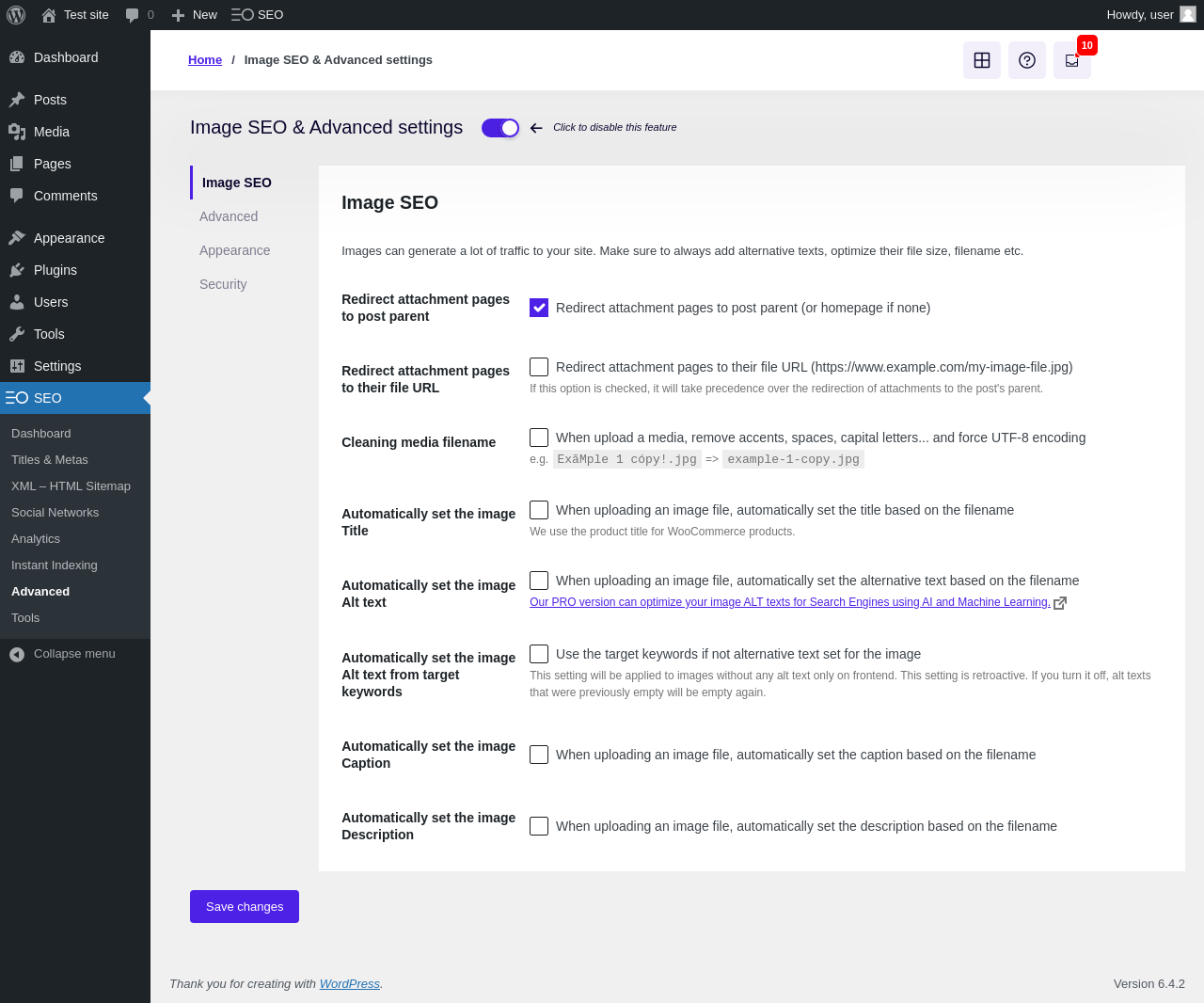Open the Users menu
Screen dimensions: 1204x1003
pyautogui.click(x=75, y=302)
